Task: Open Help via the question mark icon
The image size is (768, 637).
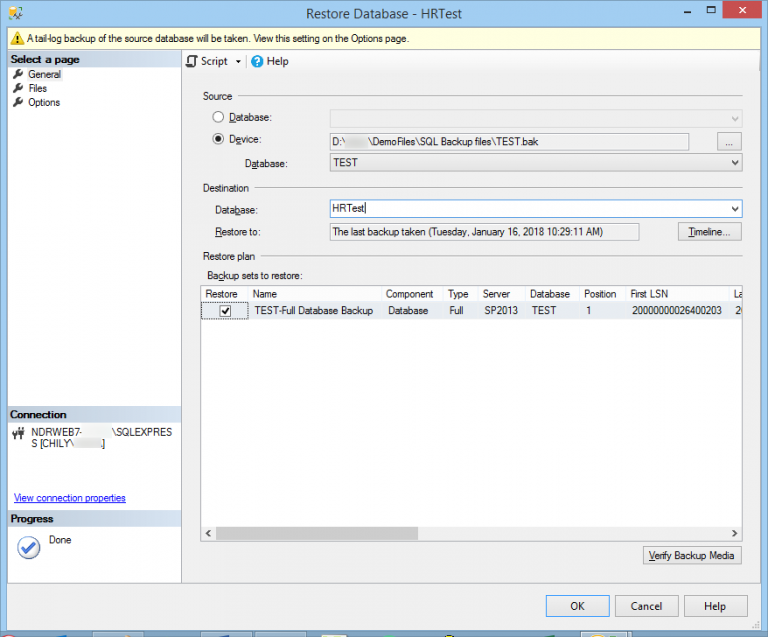Action: coord(257,61)
